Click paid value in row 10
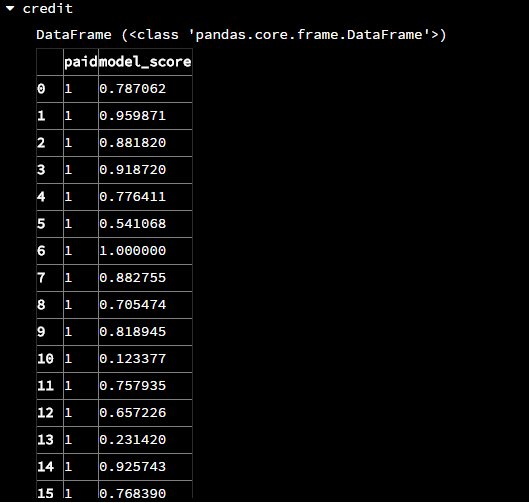The height and width of the screenshot is (503, 529). (x=68, y=359)
